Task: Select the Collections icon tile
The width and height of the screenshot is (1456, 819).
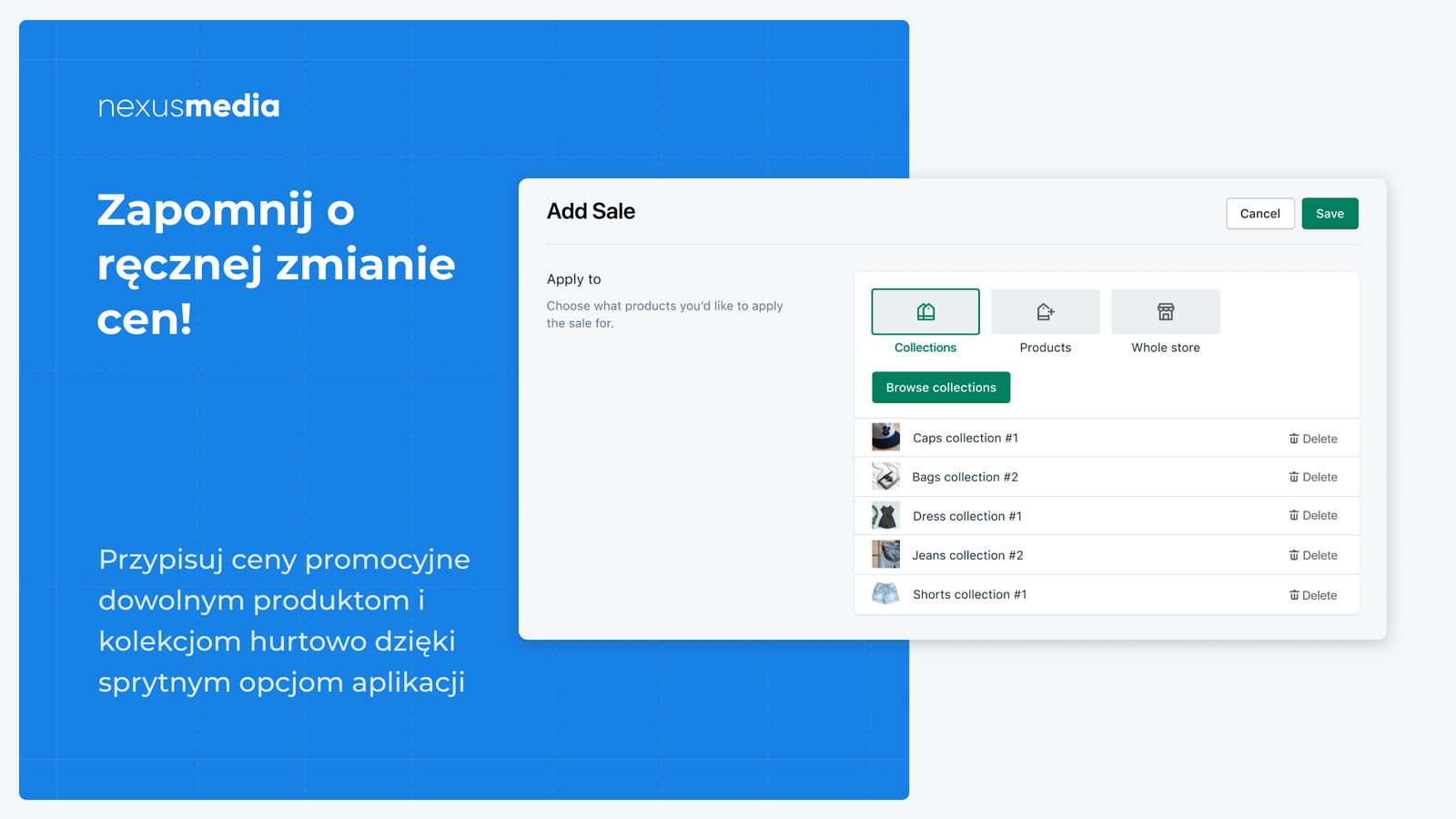Action: point(925,311)
